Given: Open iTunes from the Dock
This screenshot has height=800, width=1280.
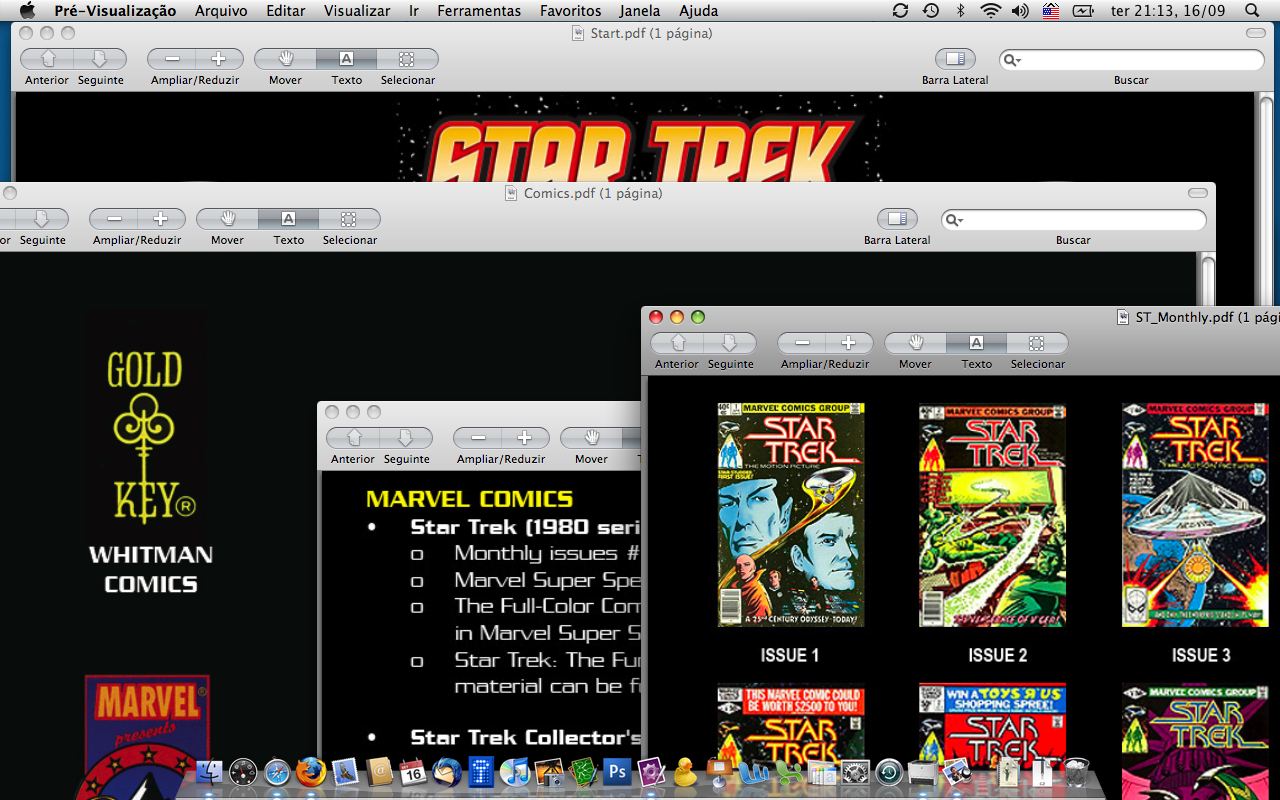Looking at the screenshot, I should point(514,771).
